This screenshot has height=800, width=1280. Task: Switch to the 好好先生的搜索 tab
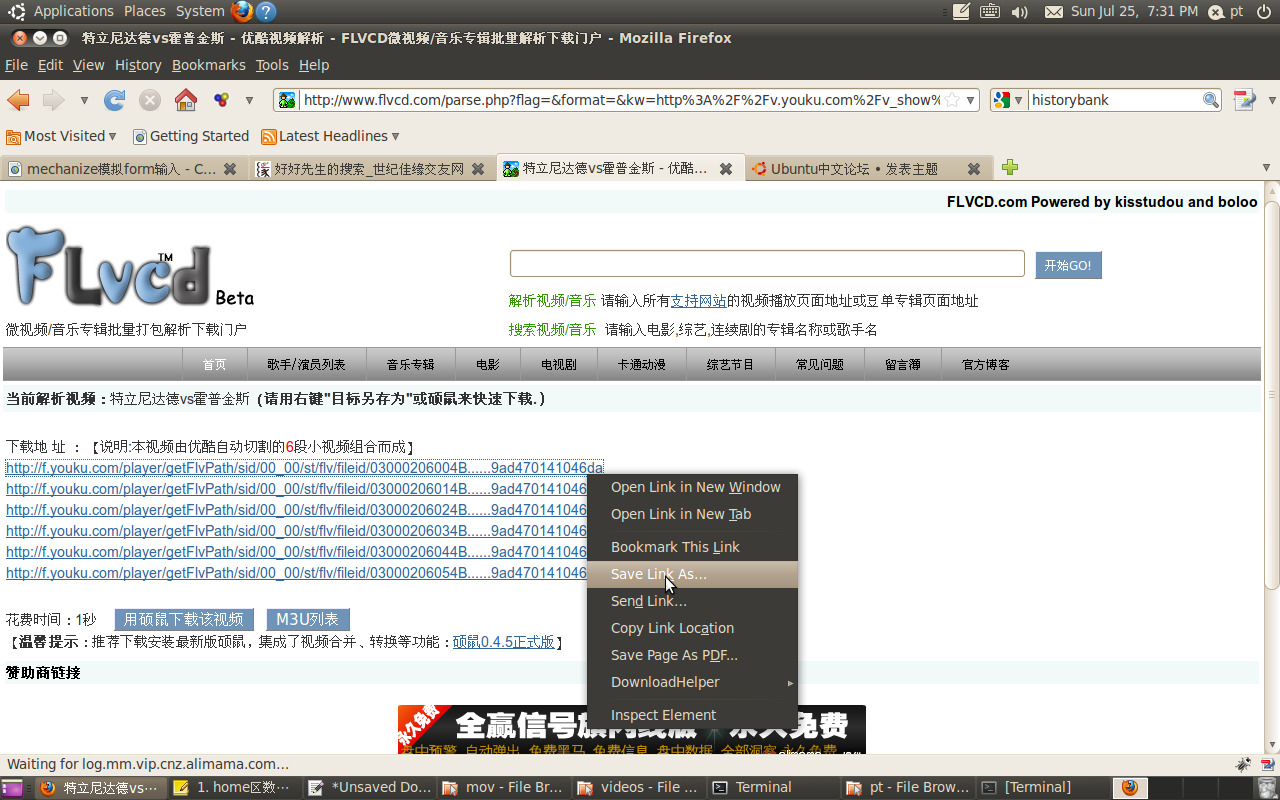tap(360, 169)
